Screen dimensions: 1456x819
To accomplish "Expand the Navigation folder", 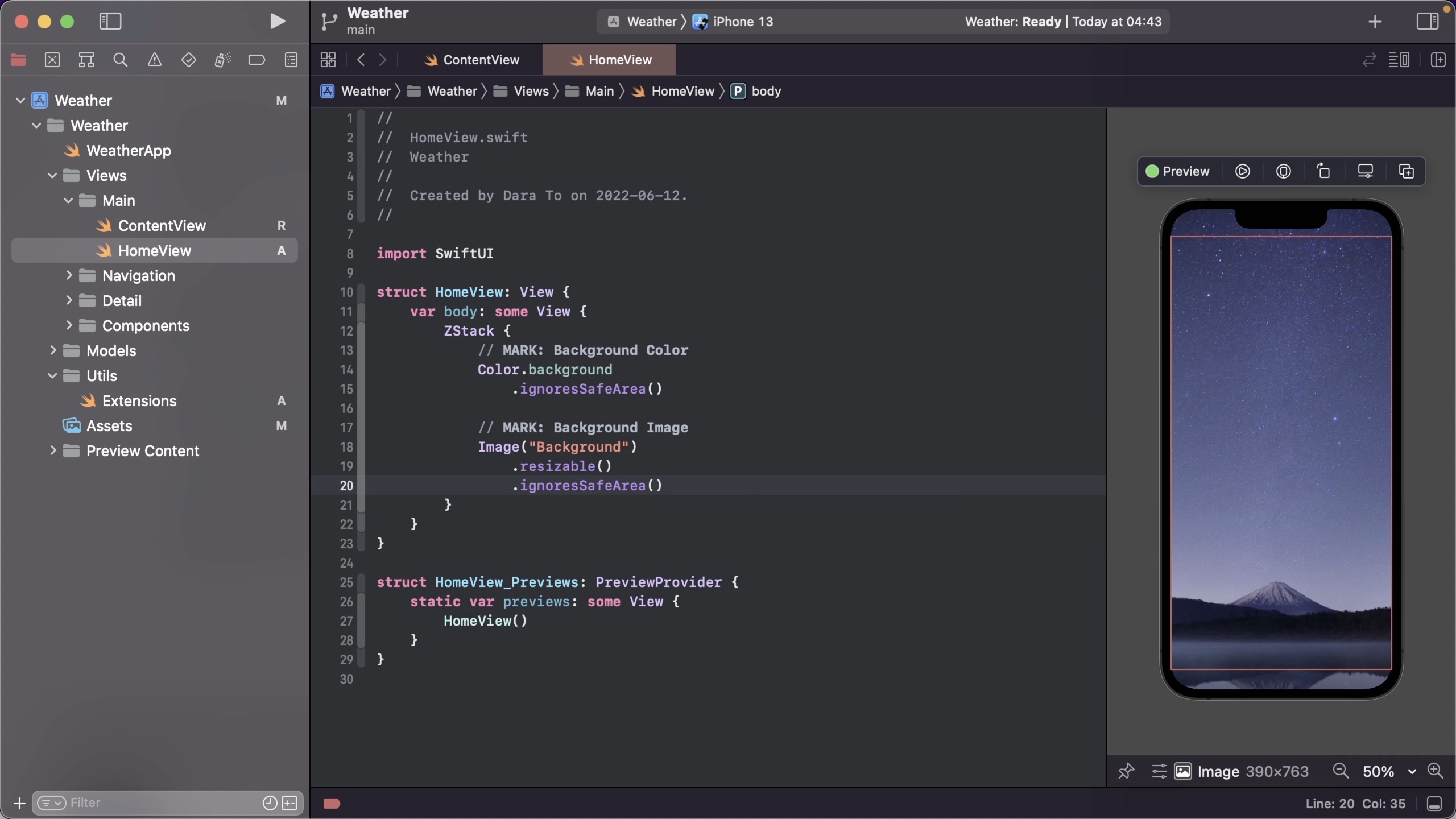I will [x=69, y=276].
